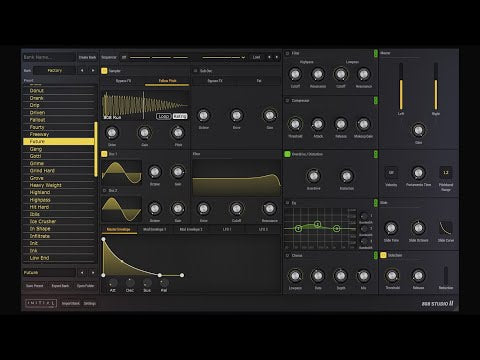Click the middle EQ band node
This screenshot has height=360, width=480.
318,224
